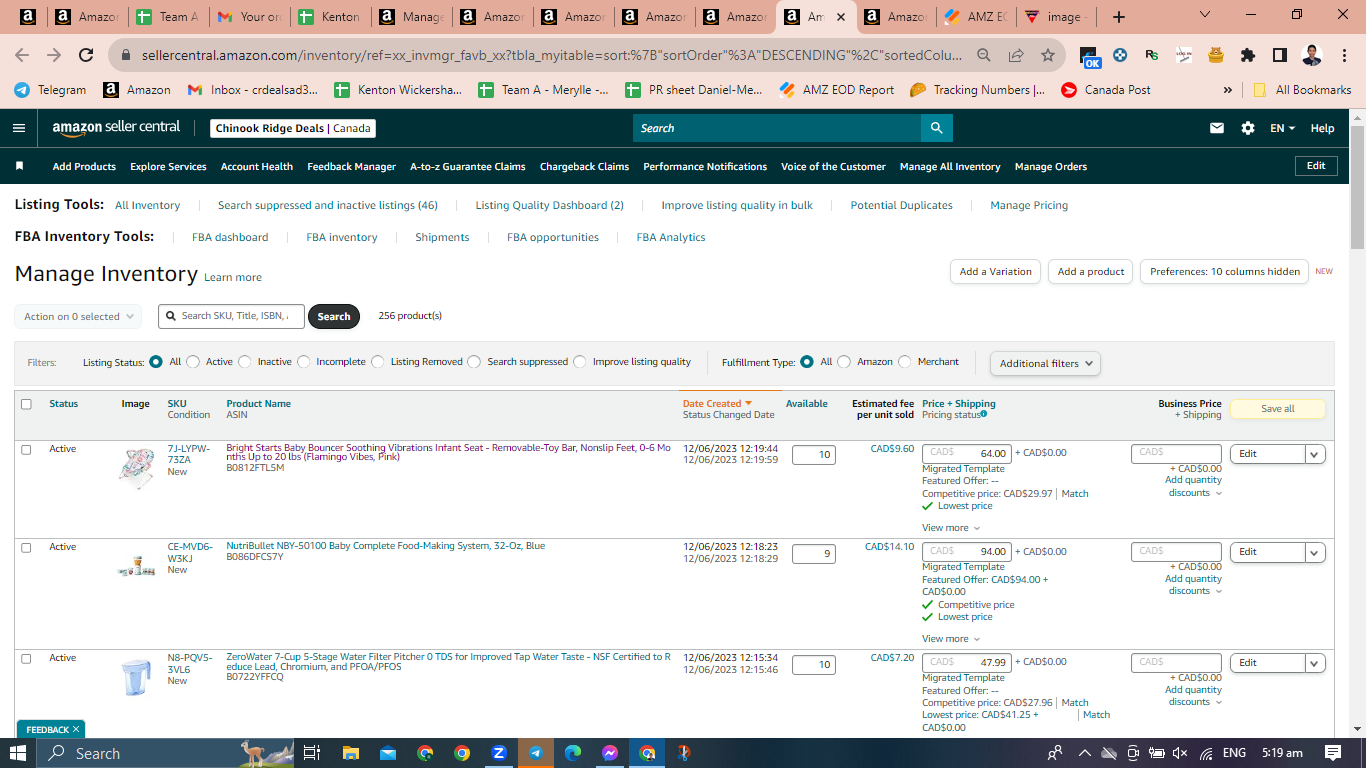Open Preferences: 10 columns hidden
The height and width of the screenshot is (768, 1366).
1224,271
